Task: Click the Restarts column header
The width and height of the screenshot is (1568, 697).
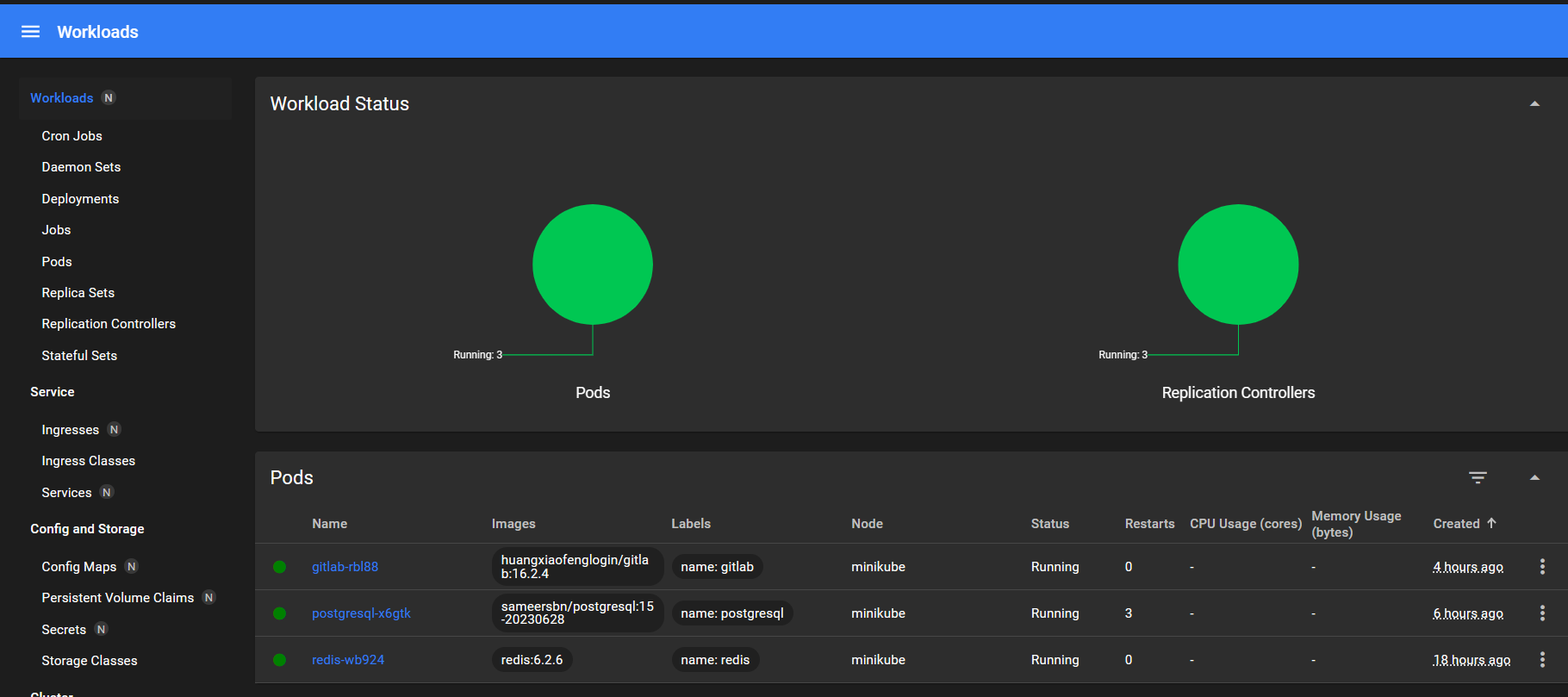Action: coord(1149,524)
